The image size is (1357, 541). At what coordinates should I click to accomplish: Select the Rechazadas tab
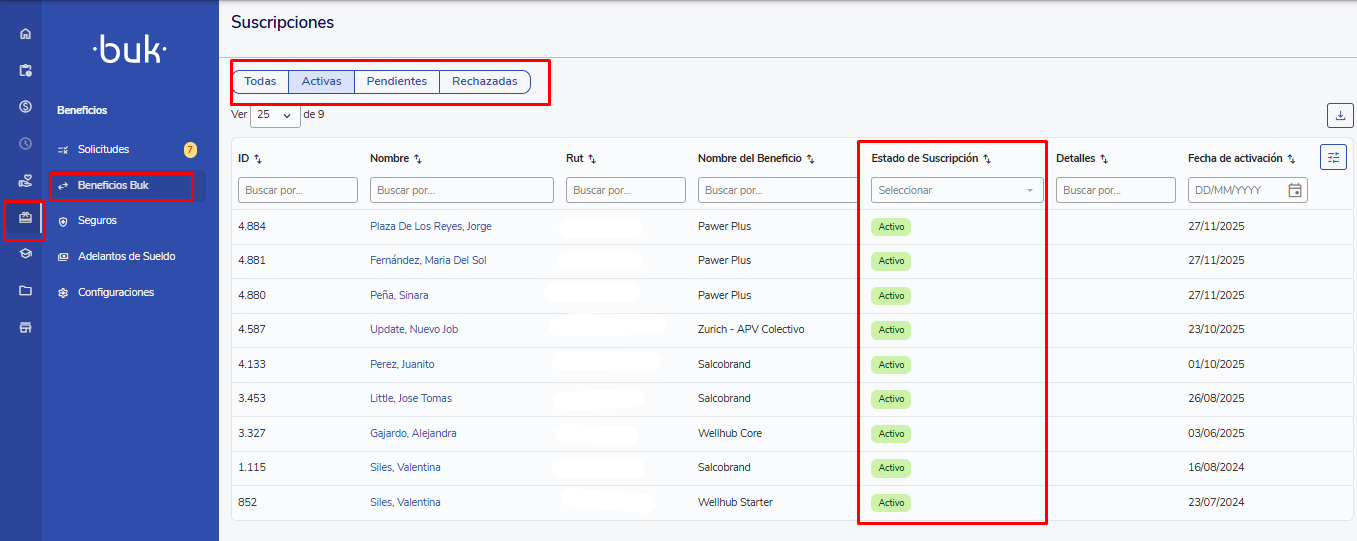point(484,82)
